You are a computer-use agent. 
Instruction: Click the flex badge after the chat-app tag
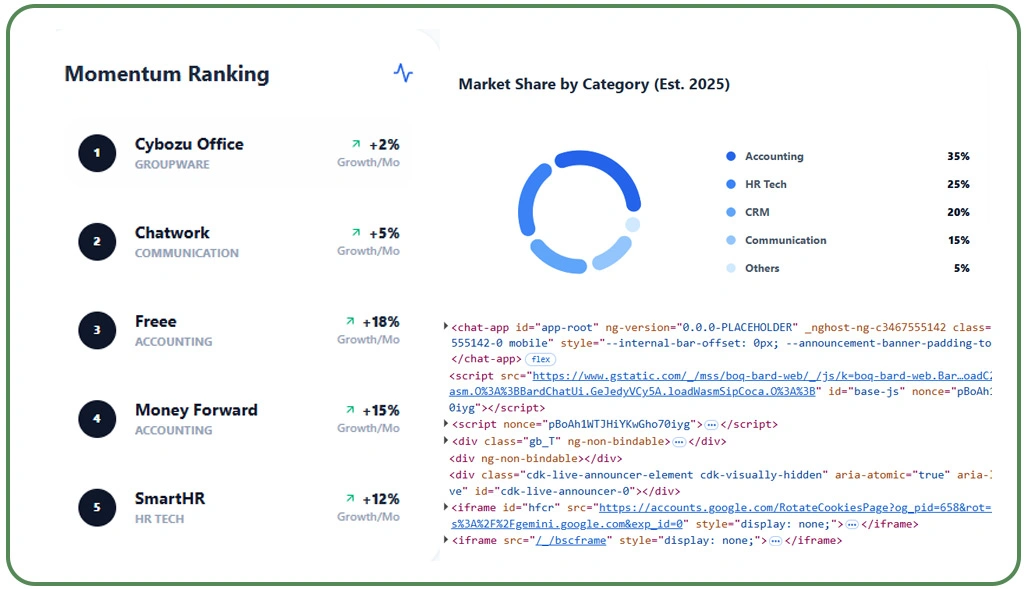click(540, 359)
